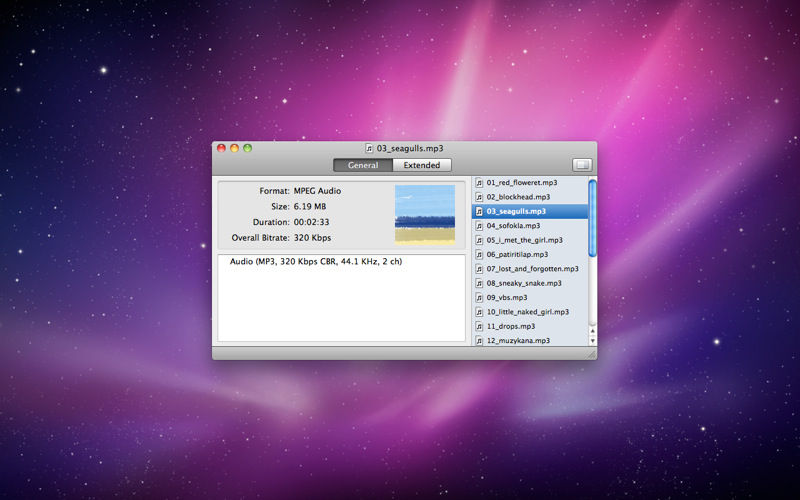
Task: Click file icon beside 12_muzykana.mp3
Action: 479,340
